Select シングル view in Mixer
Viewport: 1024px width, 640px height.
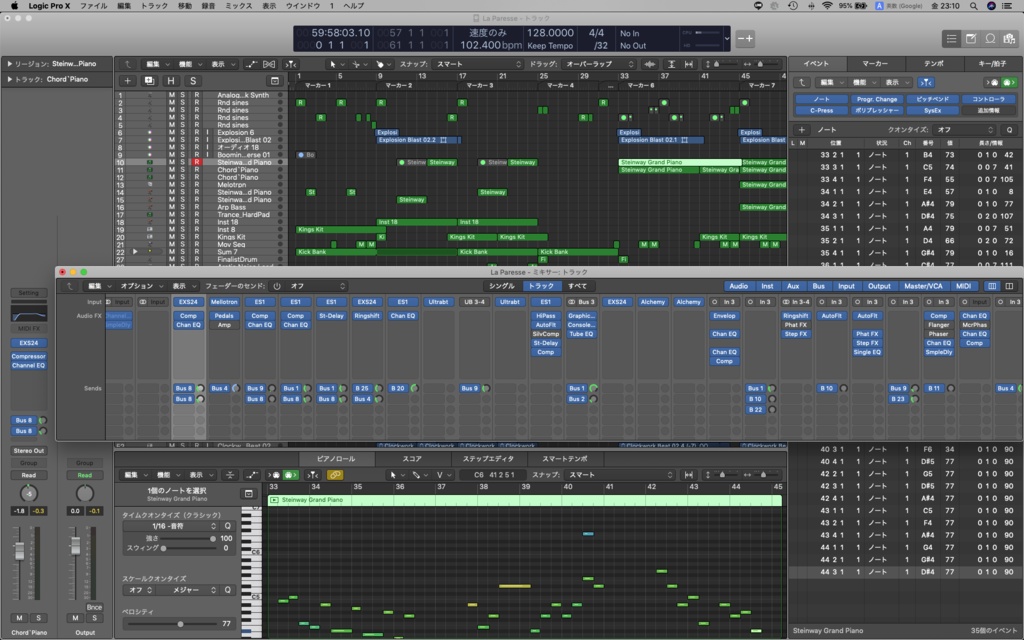coord(502,286)
